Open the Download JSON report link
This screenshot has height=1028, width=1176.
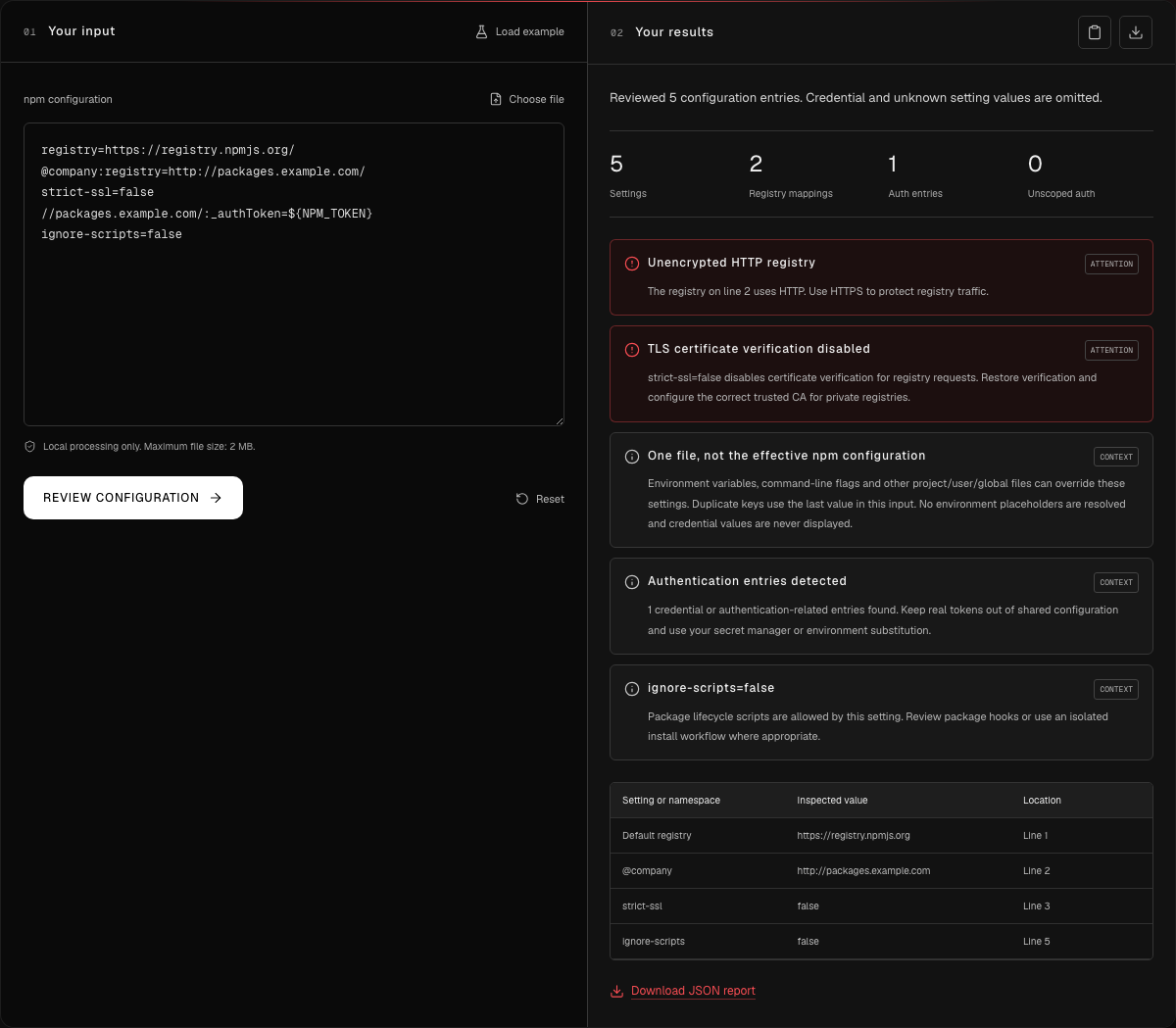pyautogui.click(x=693, y=991)
